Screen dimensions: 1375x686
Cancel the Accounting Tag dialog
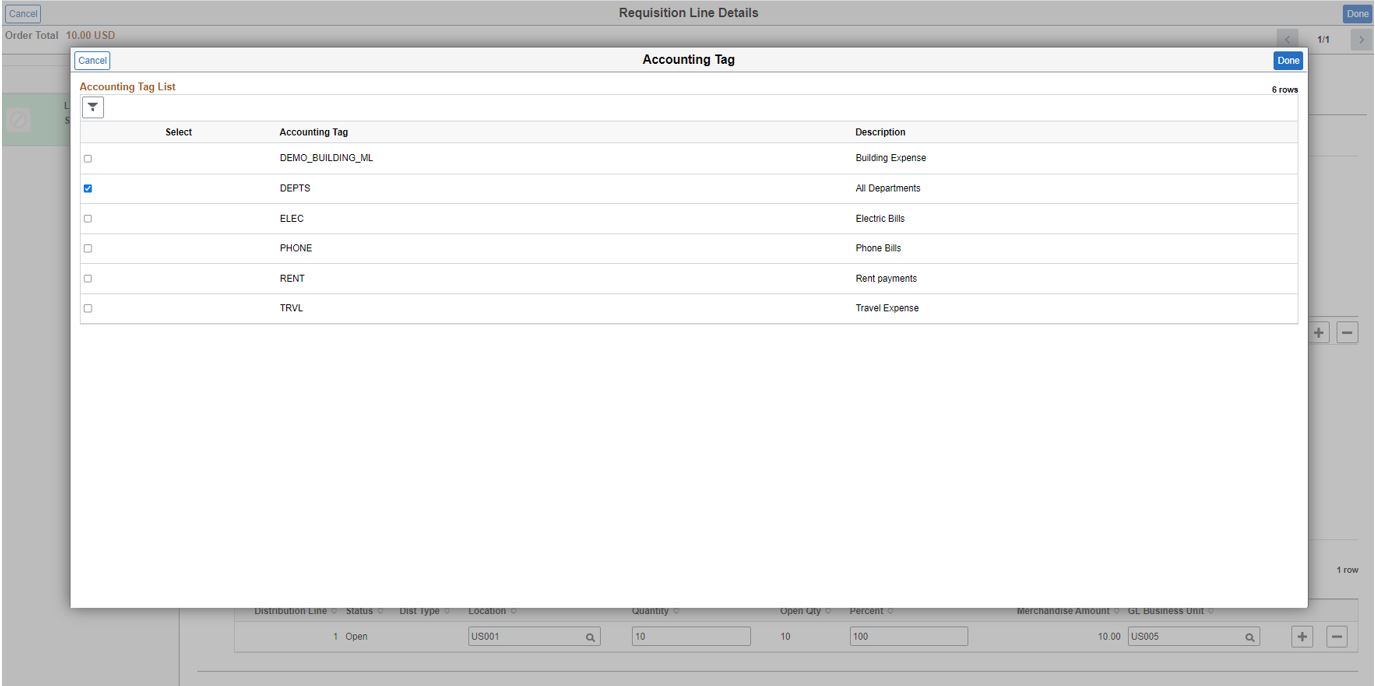(x=93, y=60)
